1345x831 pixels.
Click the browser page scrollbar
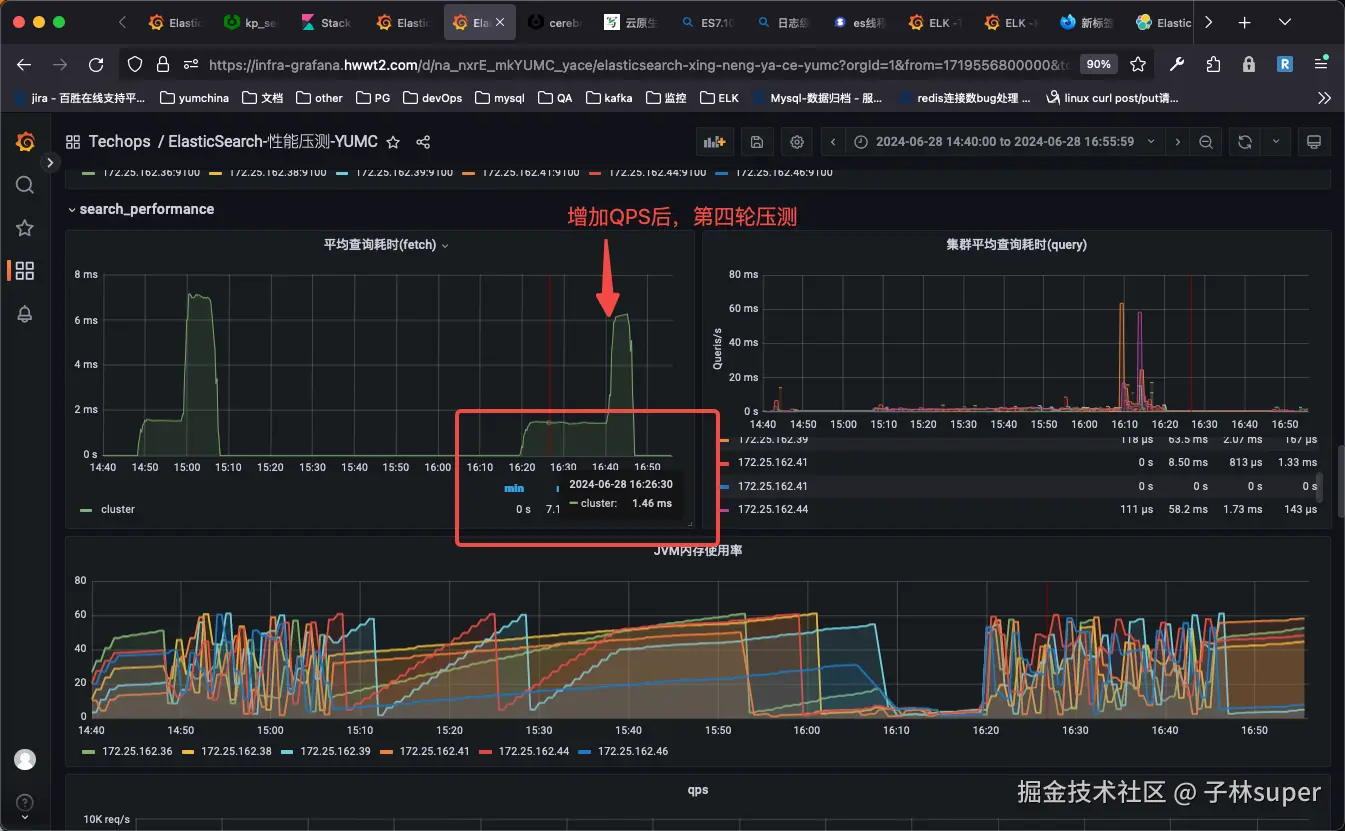1341,479
